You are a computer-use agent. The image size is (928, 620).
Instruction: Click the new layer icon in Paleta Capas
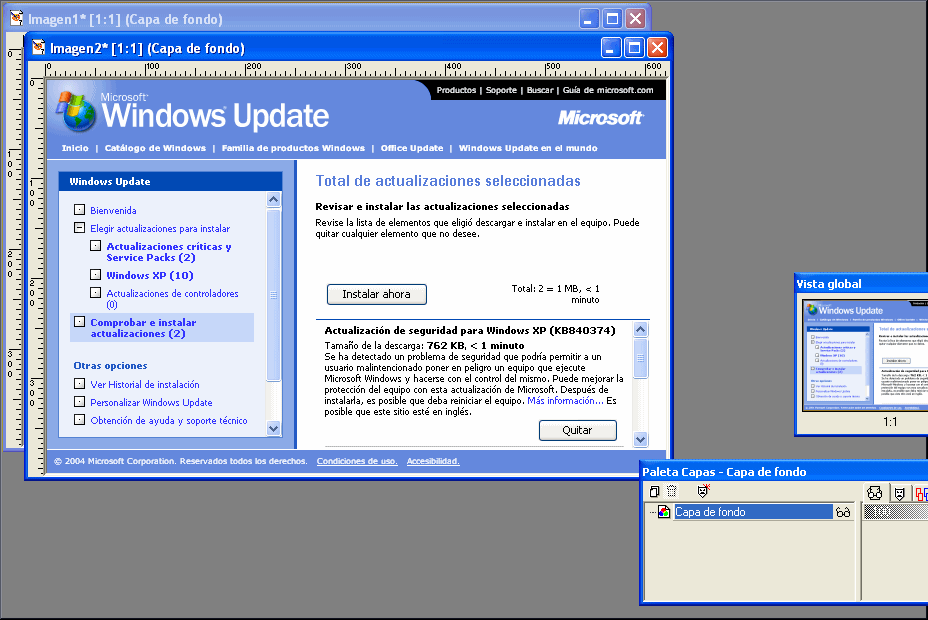654,491
